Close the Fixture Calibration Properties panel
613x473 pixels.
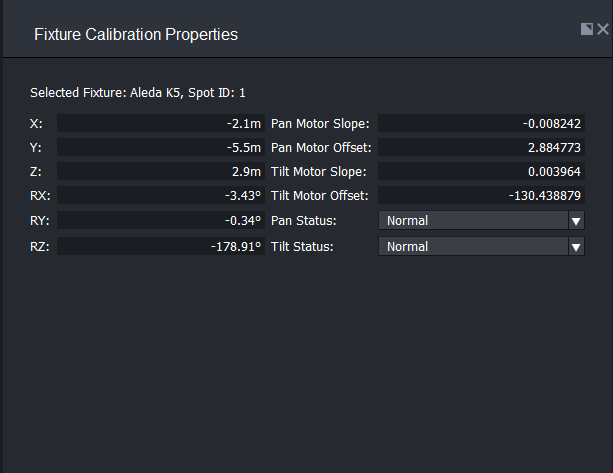tap(602, 30)
